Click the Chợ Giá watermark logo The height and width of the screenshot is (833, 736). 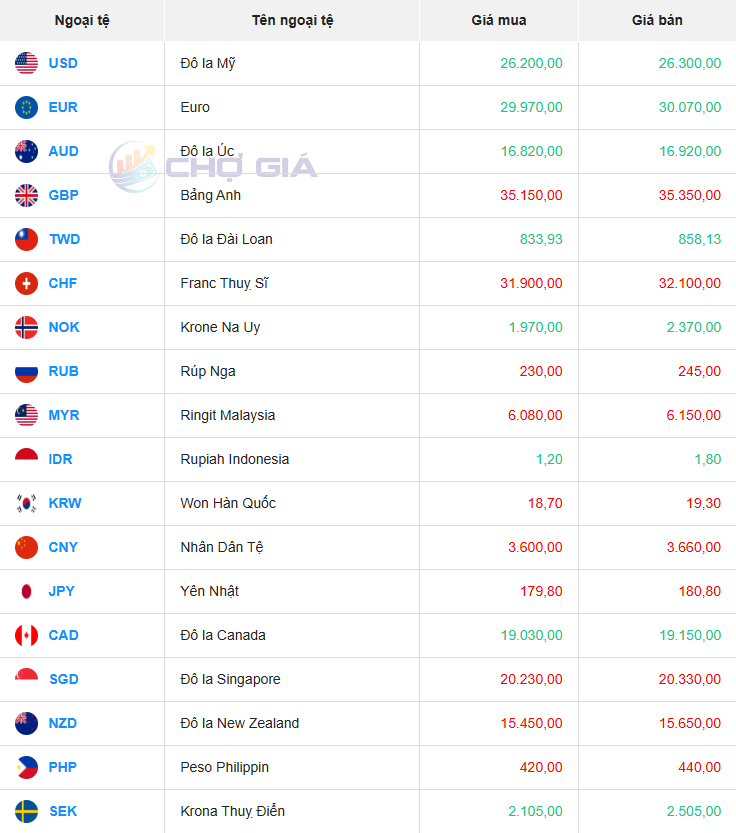tap(213, 166)
